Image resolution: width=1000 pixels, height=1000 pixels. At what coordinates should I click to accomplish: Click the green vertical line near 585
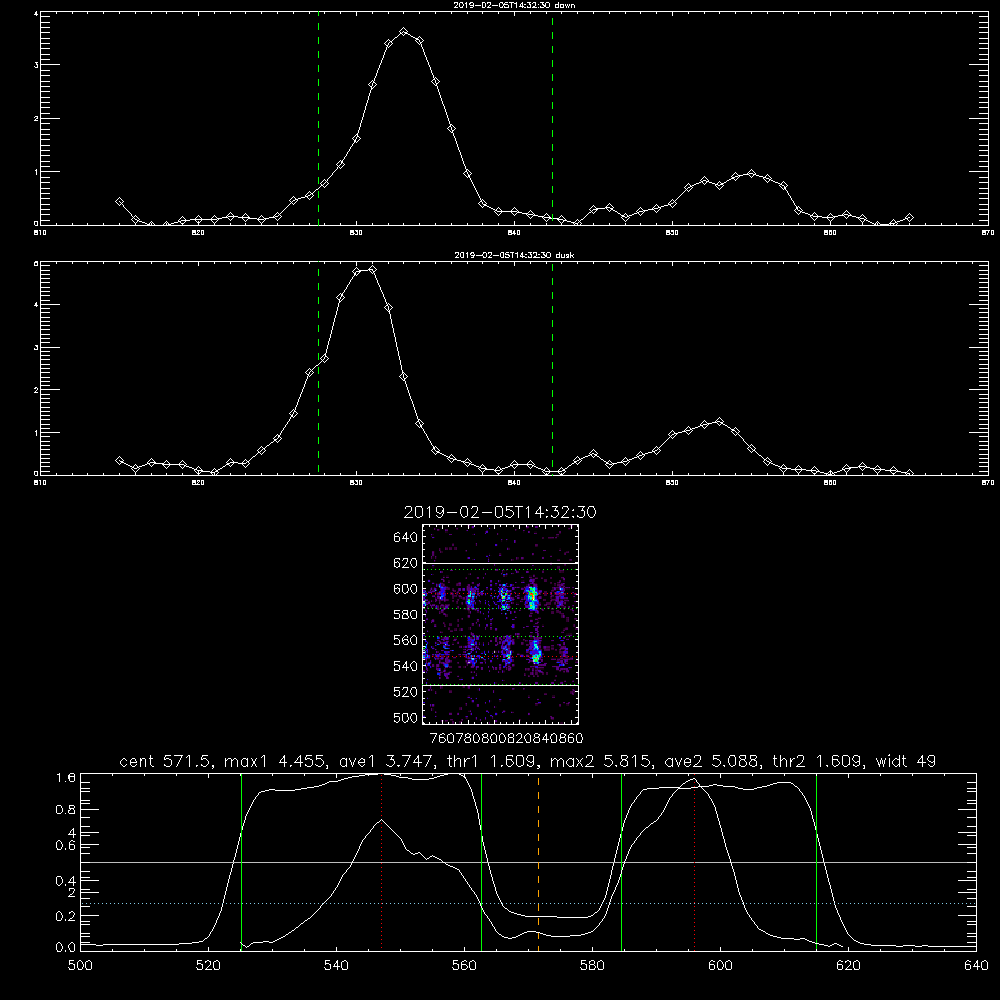coord(621,862)
